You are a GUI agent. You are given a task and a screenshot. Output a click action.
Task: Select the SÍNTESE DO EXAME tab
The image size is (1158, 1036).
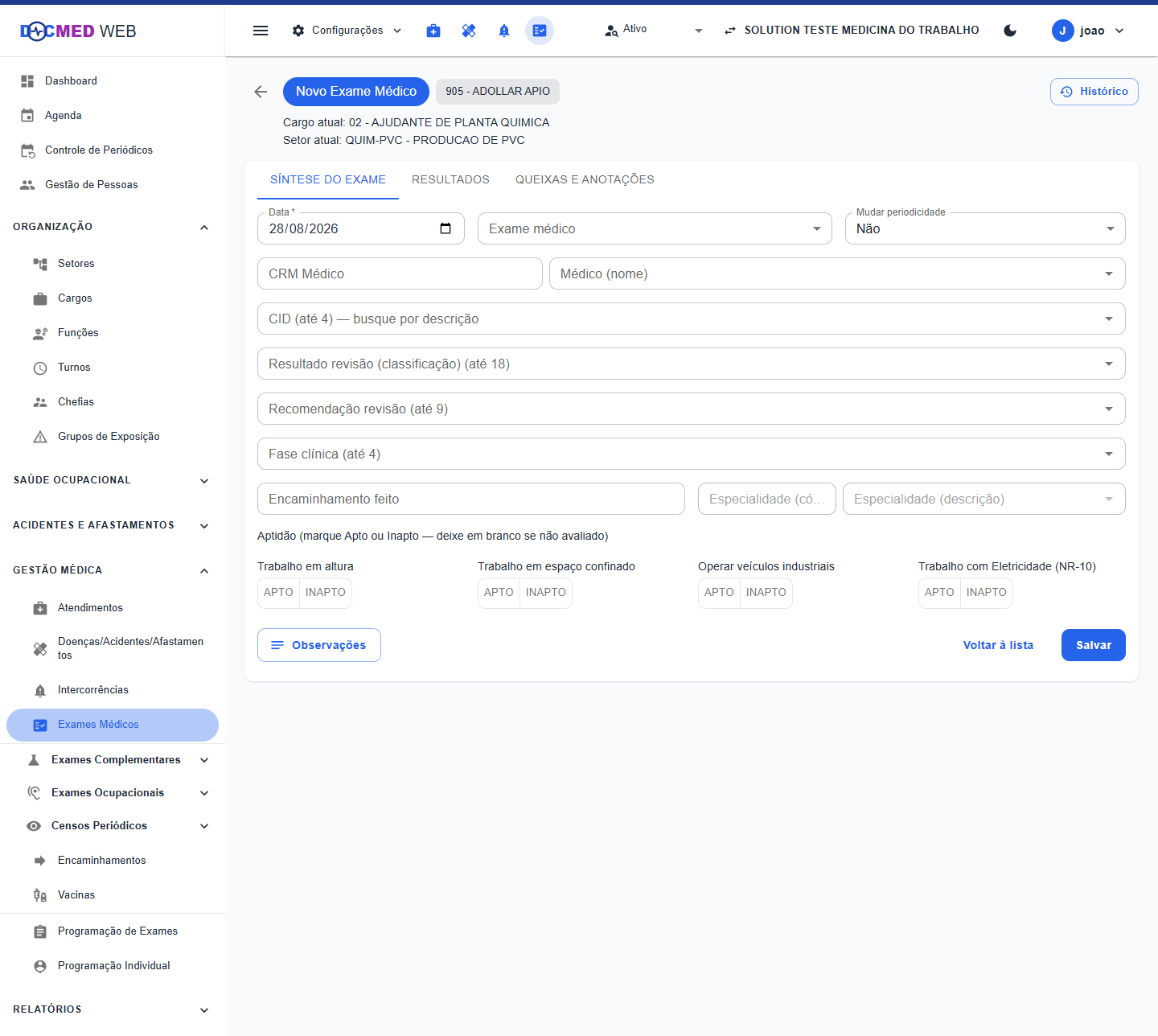pyautogui.click(x=328, y=180)
